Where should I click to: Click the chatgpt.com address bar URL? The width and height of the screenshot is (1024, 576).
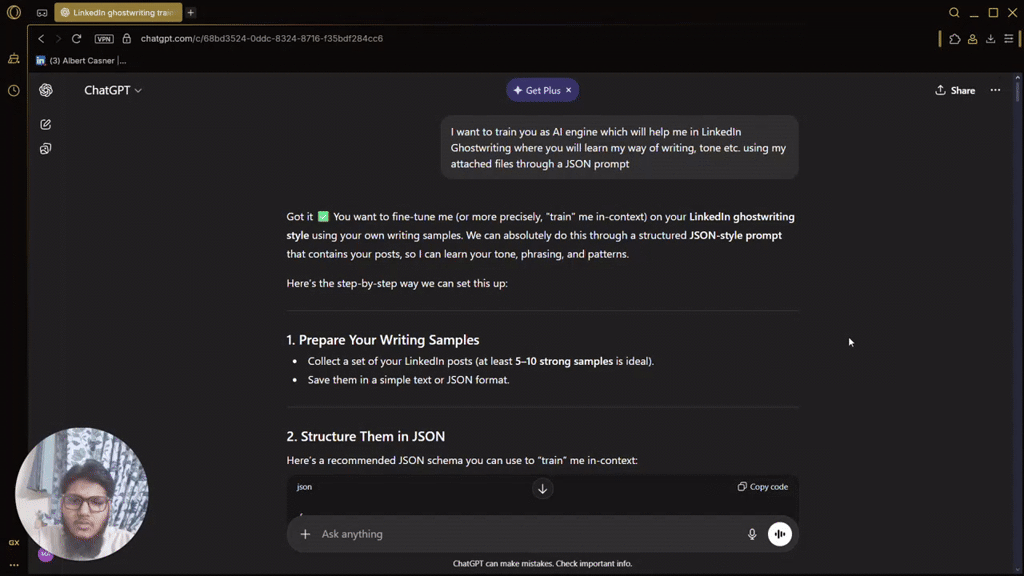[262, 39]
